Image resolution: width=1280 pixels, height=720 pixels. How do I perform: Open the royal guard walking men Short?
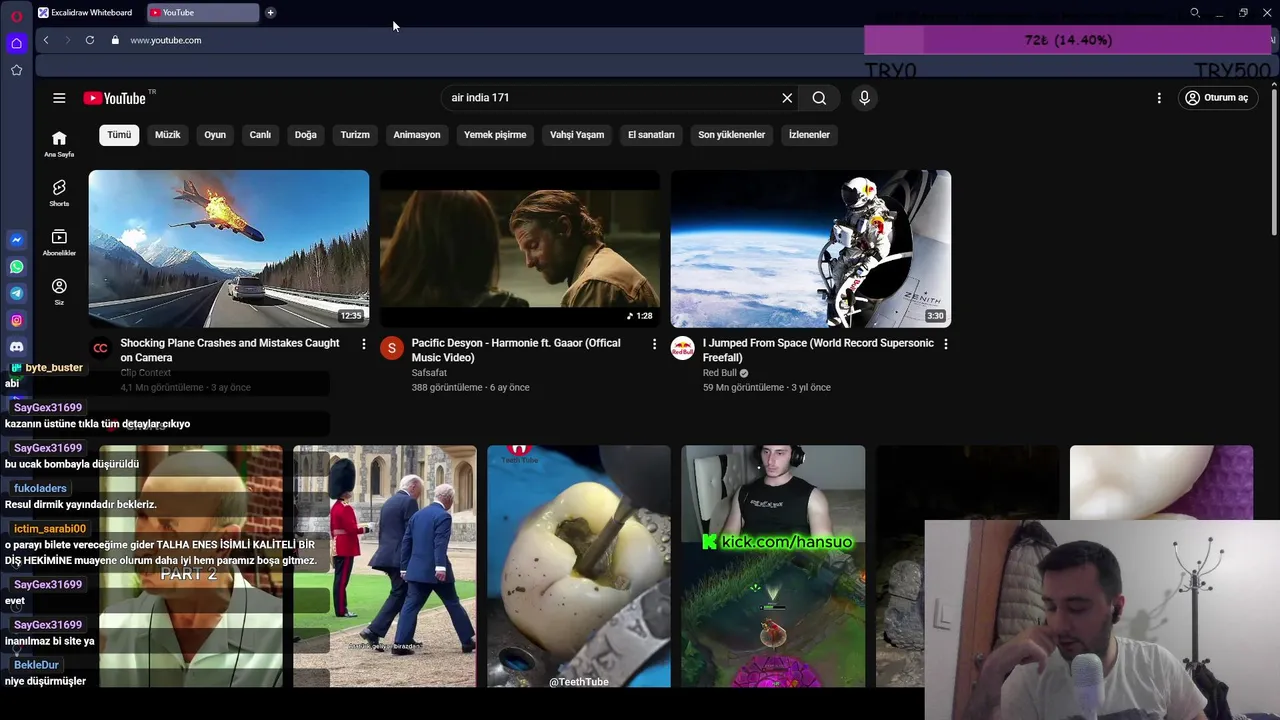point(385,566)
